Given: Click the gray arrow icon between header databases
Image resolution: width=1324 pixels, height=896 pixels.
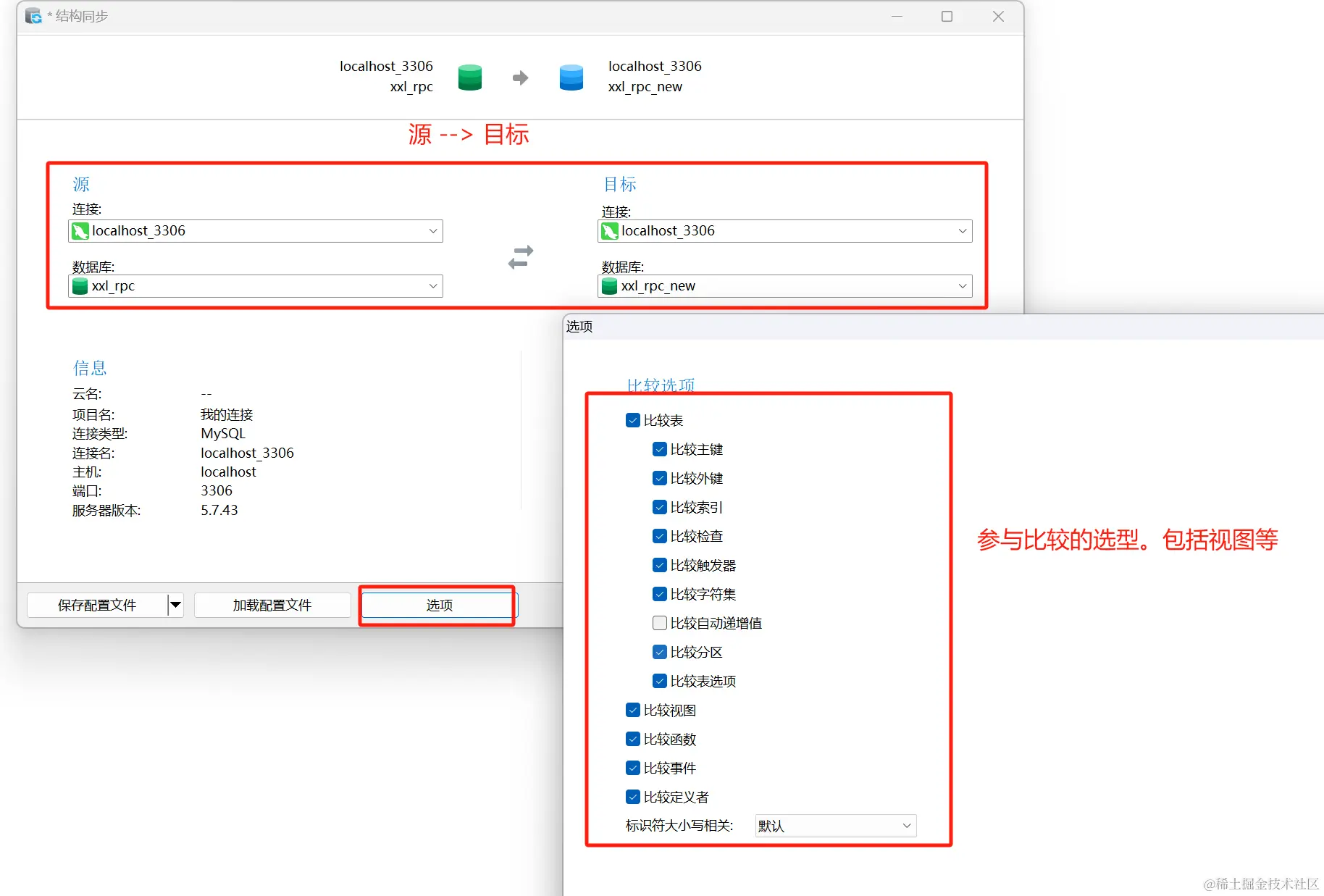Looking at the screenshot, I should click(x=520, y=78).
